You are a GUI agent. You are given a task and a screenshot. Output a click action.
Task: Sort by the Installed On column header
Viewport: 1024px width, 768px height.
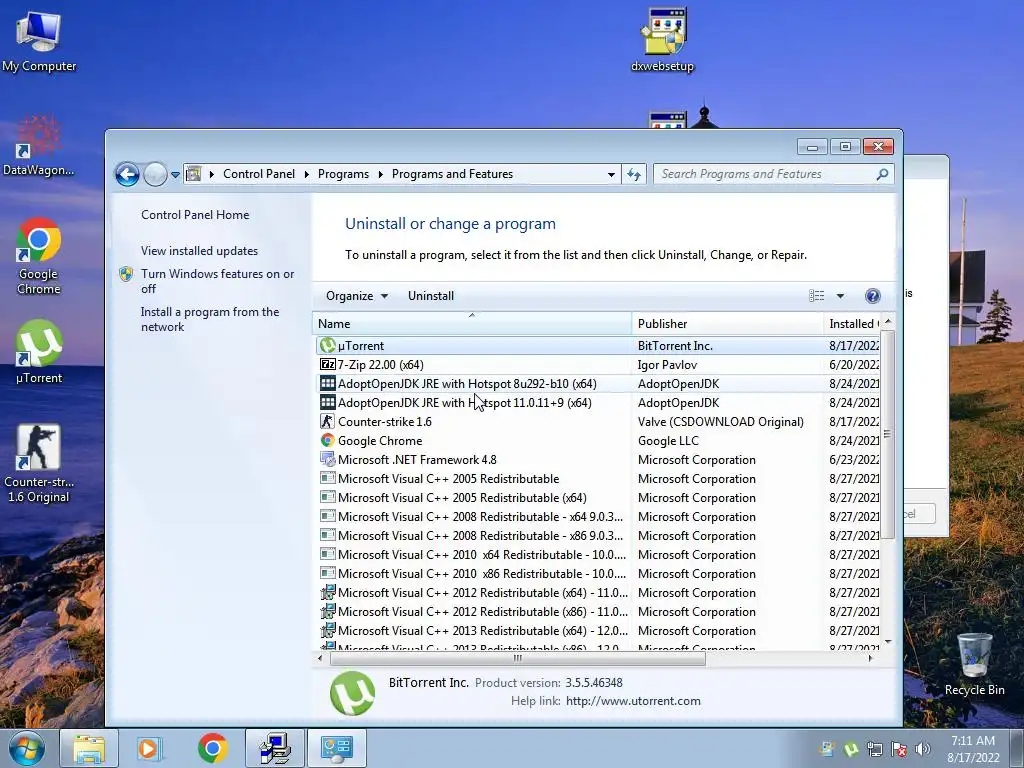[x=852, y=323]
